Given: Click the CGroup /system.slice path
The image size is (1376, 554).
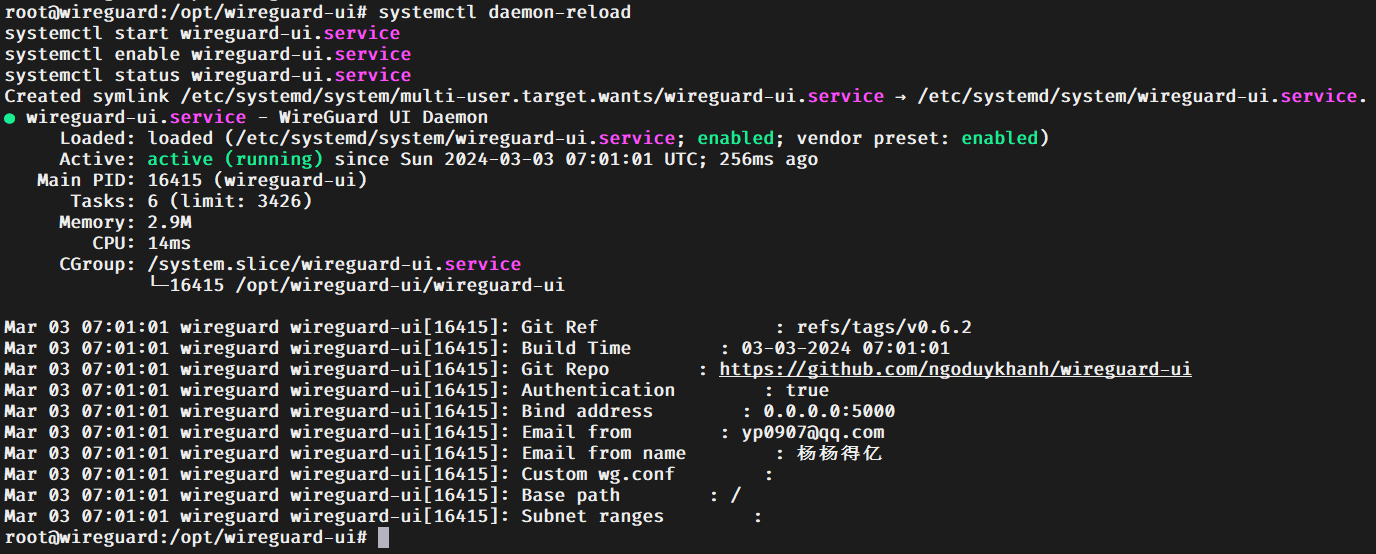Looking at the screenshot, I should click(334, 264).
